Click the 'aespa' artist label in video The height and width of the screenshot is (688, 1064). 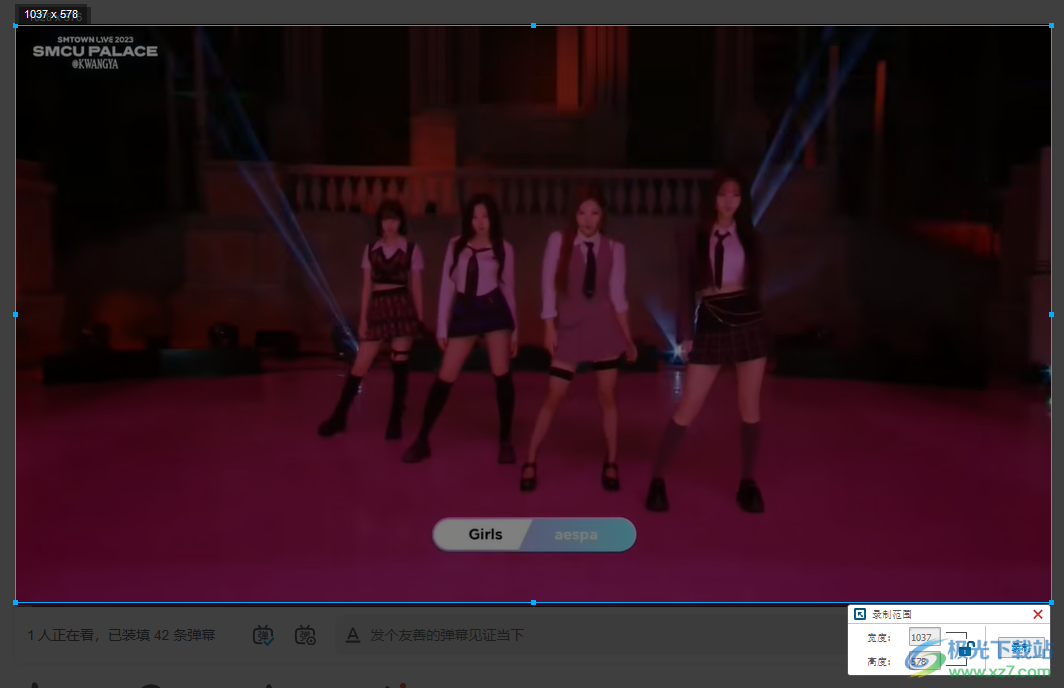pyautogui.click(x=575, y=535)
